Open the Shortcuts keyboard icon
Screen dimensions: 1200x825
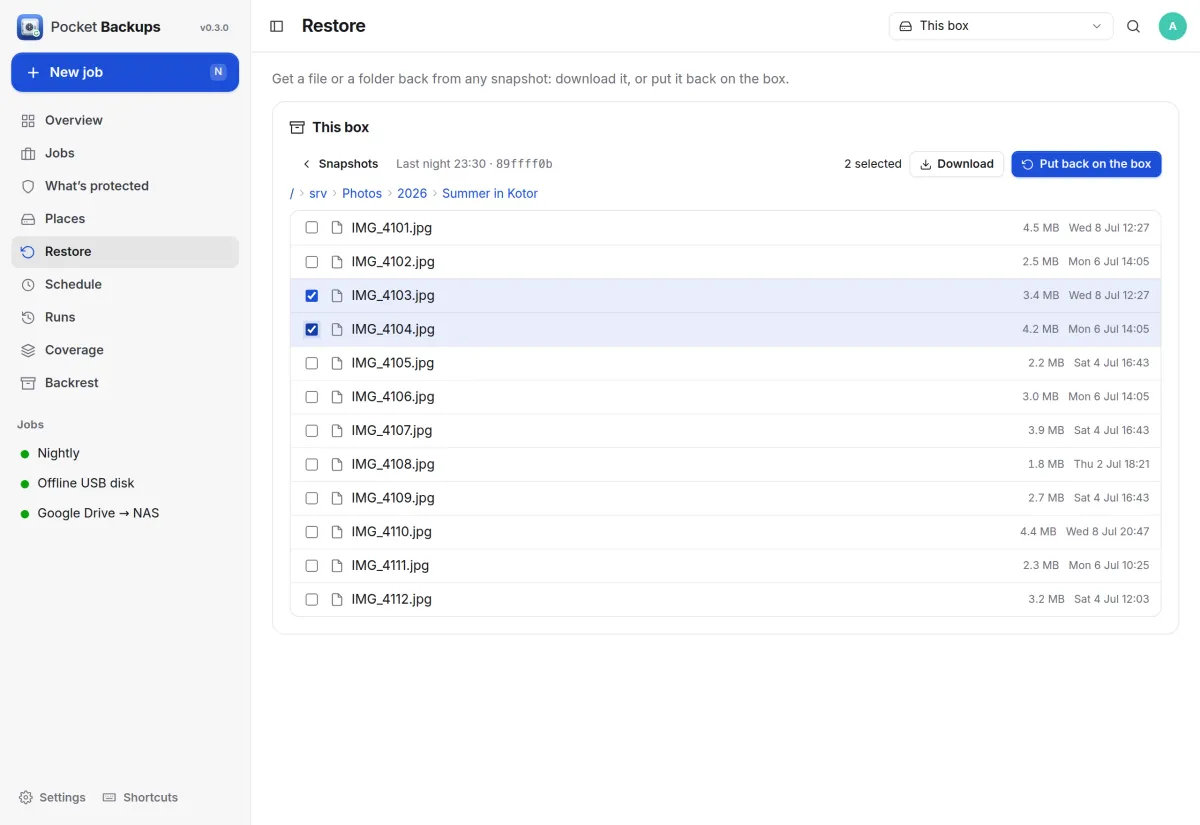pos(110,797)
